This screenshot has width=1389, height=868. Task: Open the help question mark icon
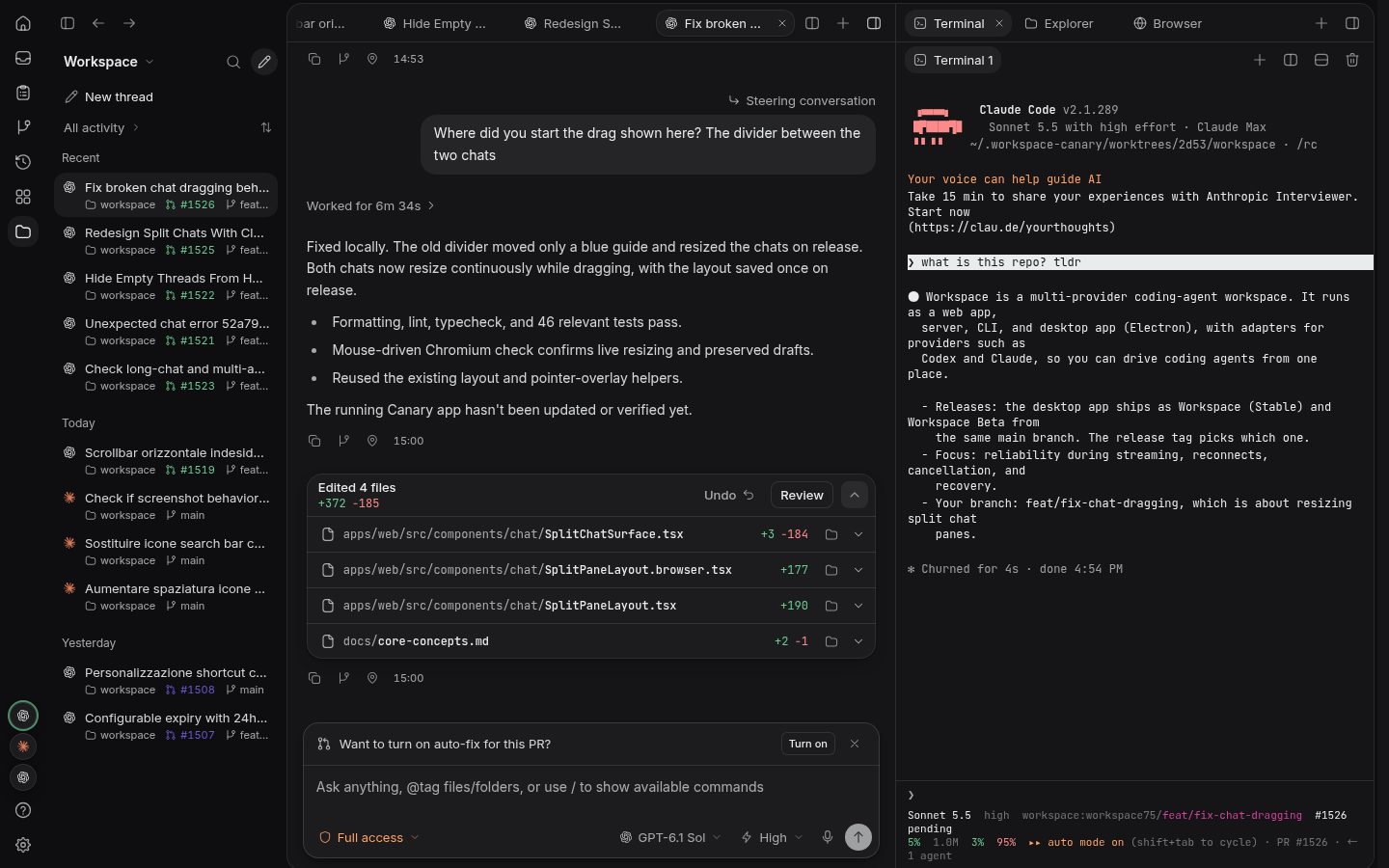click(x=23, y=810)
